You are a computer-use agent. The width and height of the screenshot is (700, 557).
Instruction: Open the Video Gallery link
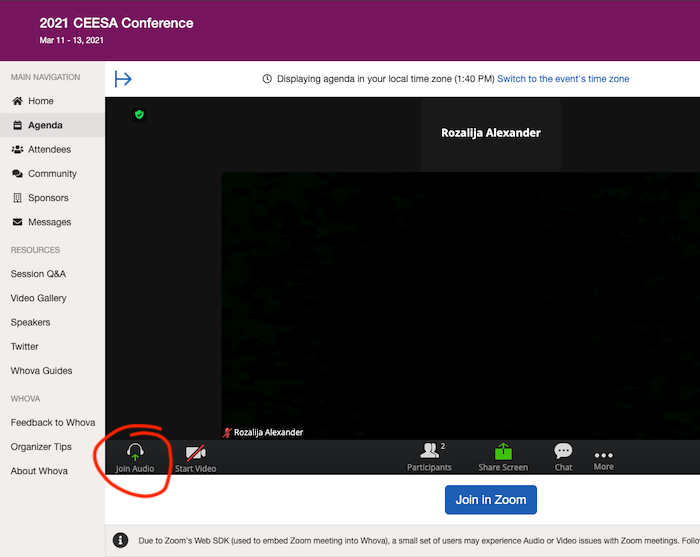coord(38,298)
